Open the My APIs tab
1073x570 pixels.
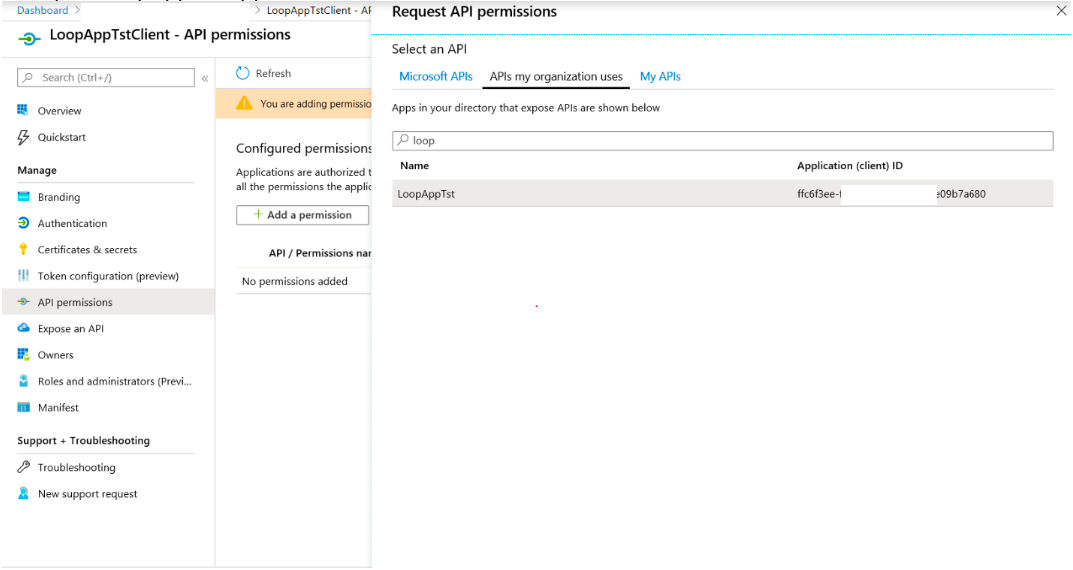click(x=660, y=77)
